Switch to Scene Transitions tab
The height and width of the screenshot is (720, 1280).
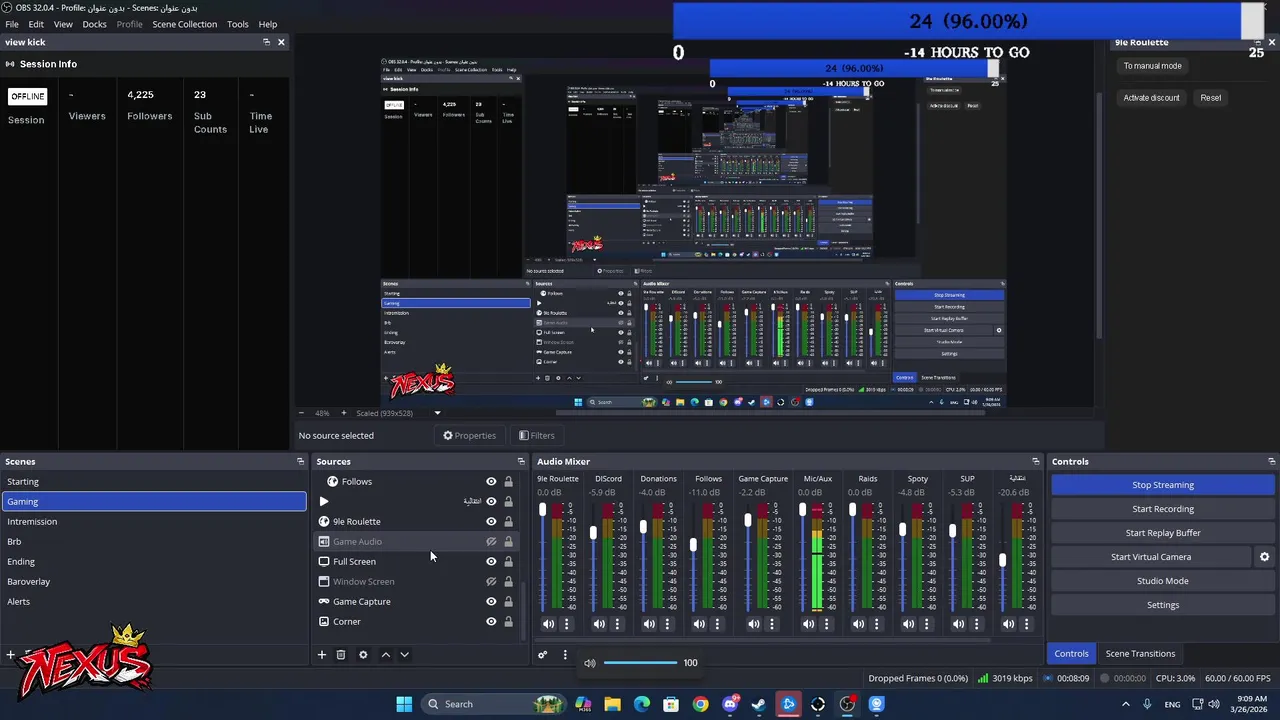point(1140,654)
